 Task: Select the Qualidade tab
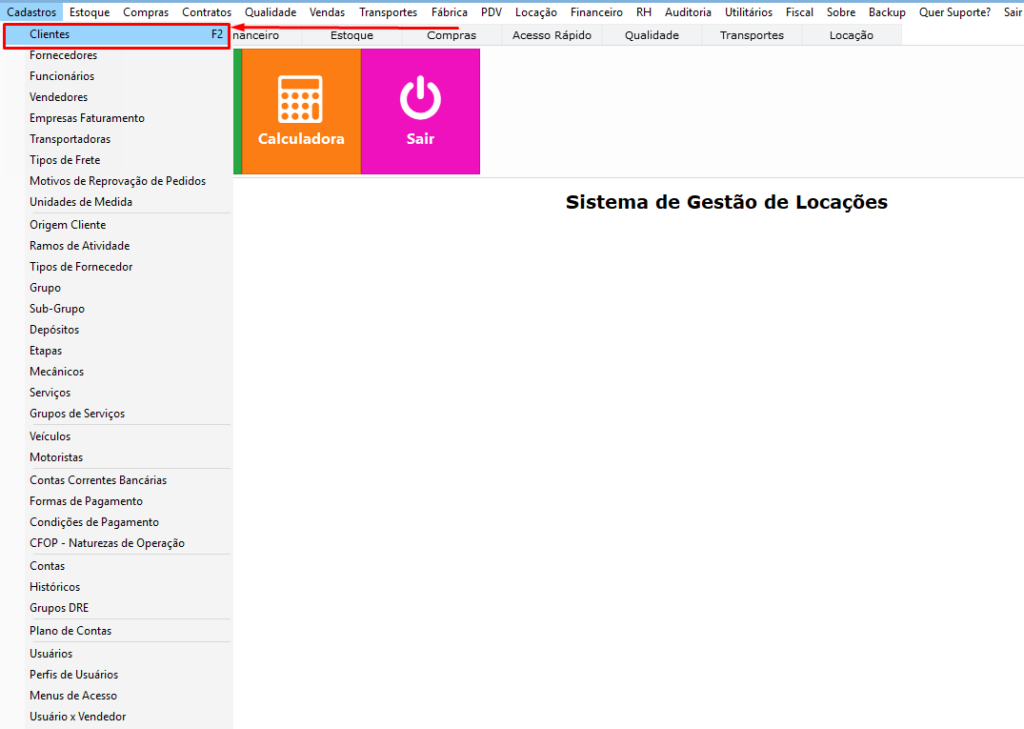(651, 35)
